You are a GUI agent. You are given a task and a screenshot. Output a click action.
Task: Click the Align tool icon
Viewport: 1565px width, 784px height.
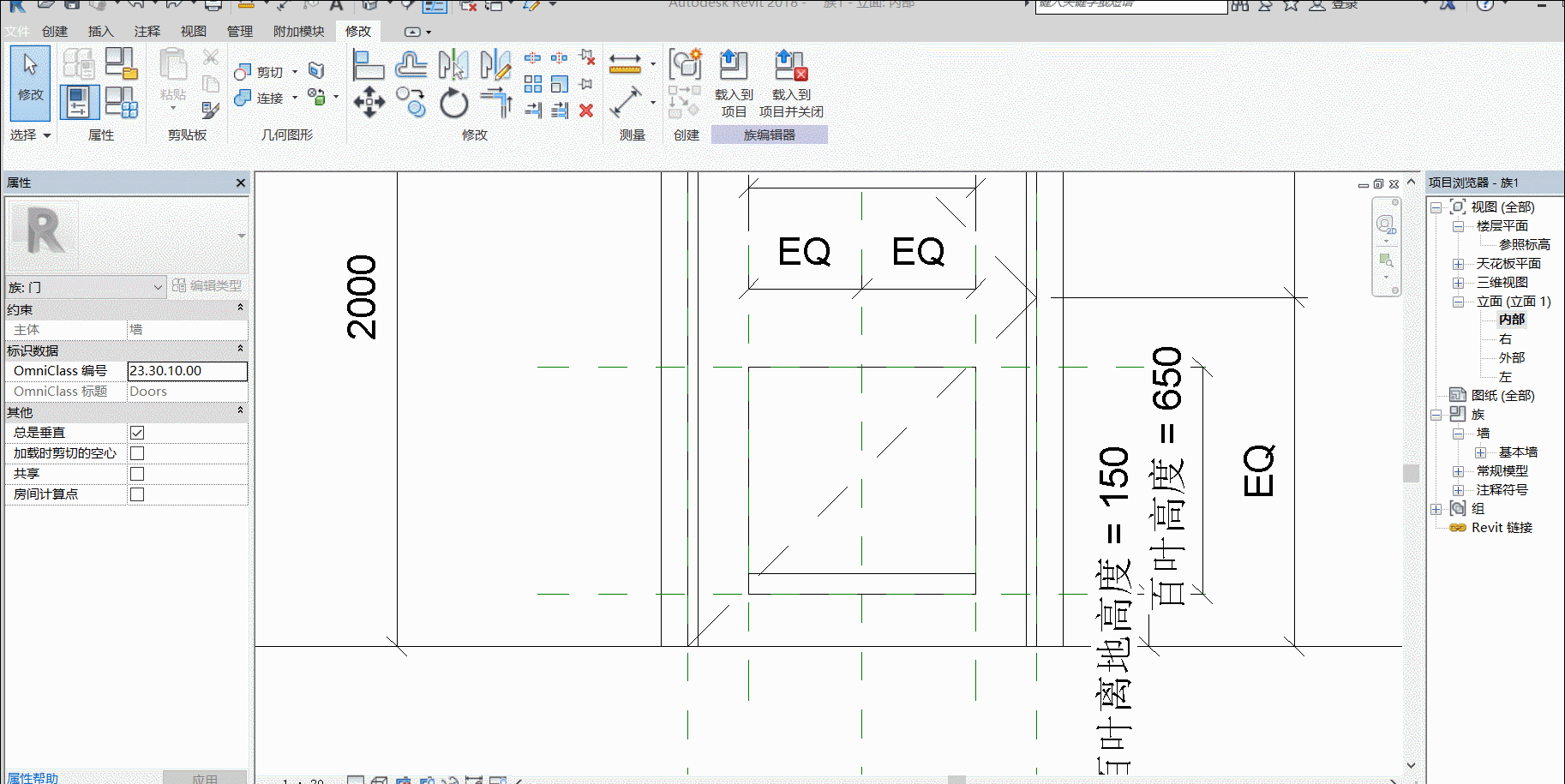click(368, 65)
